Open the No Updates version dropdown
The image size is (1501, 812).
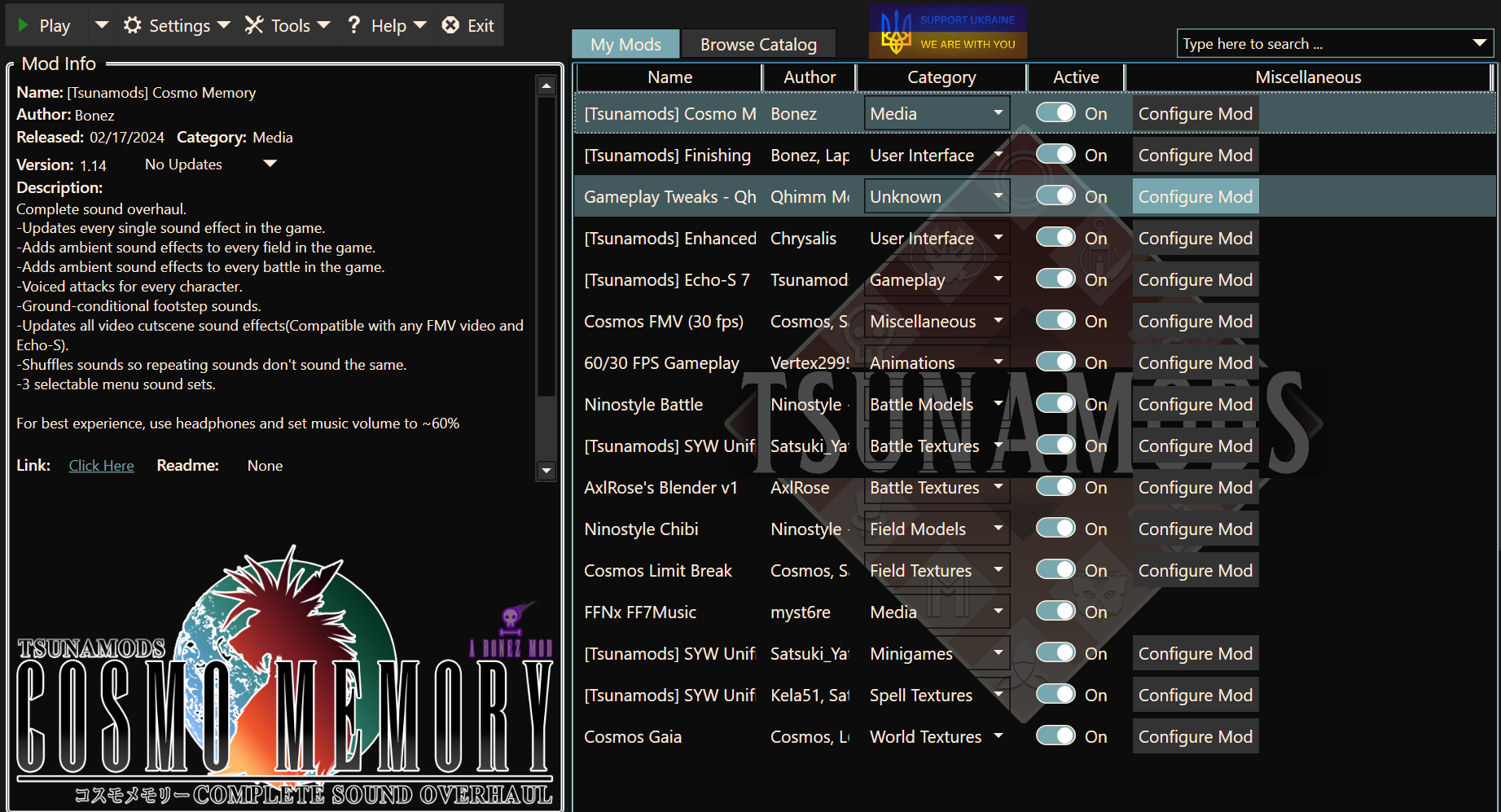tap(211, 164)
